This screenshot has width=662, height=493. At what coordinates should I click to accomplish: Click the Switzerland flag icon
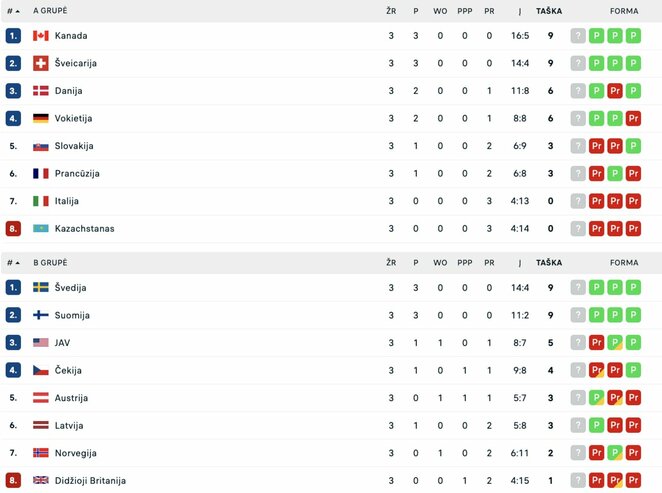click(x=40, y=63)
